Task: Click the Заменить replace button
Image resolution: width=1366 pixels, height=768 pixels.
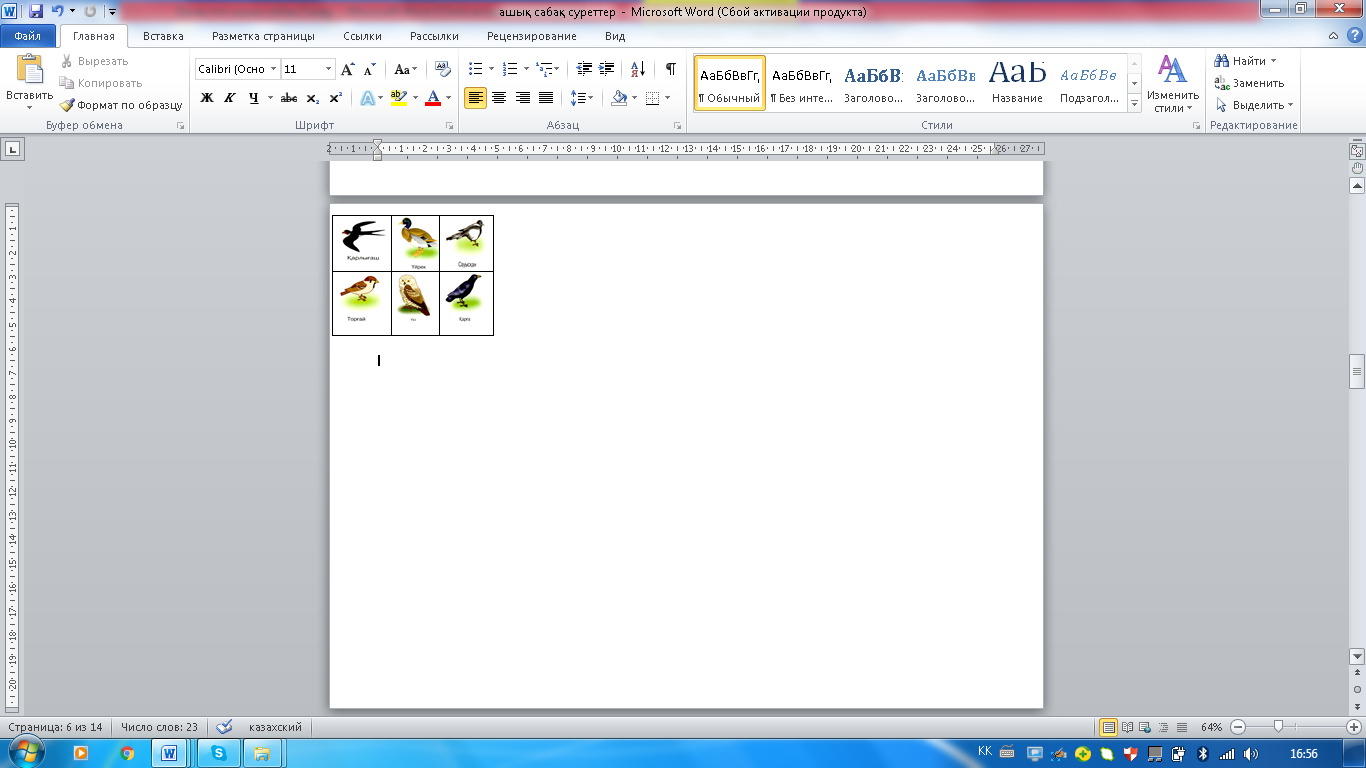Action: (x=1249, y=83)
